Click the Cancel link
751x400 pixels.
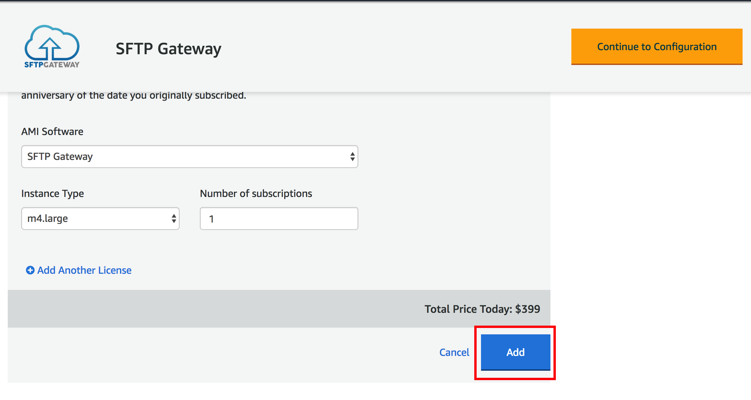[454, 353]
